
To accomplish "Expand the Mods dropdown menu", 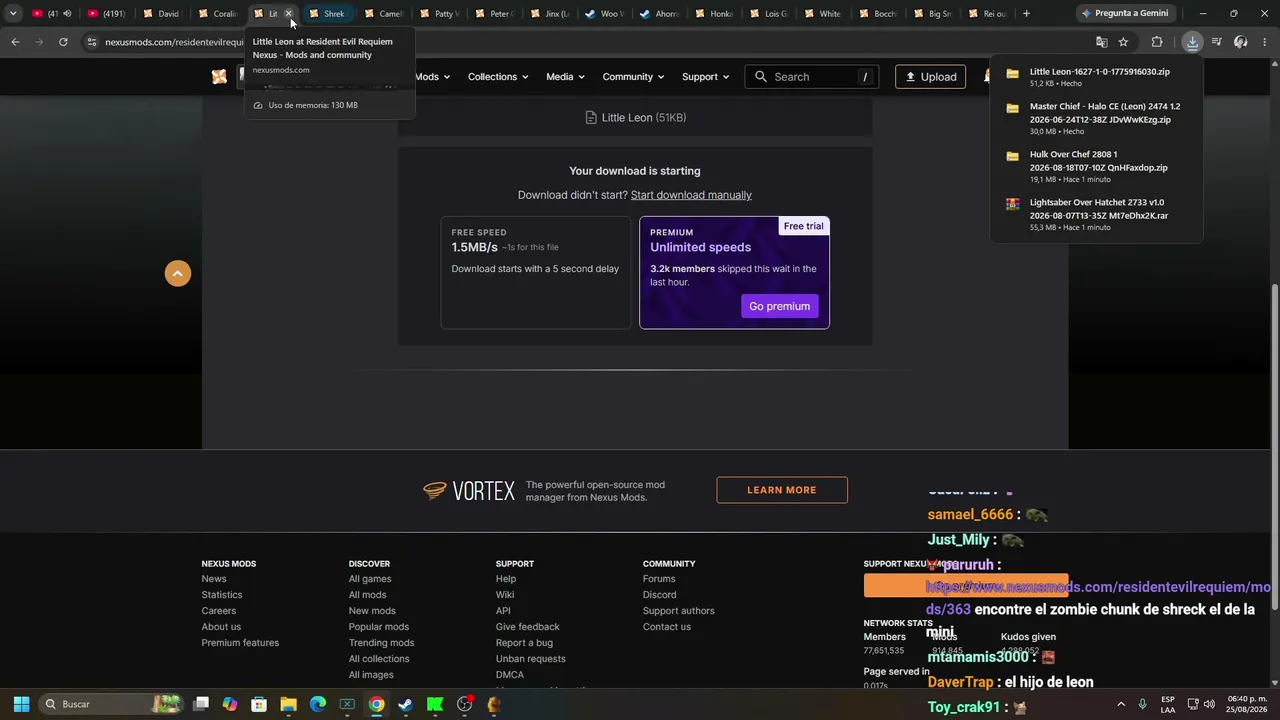I will tap(432, 77).
